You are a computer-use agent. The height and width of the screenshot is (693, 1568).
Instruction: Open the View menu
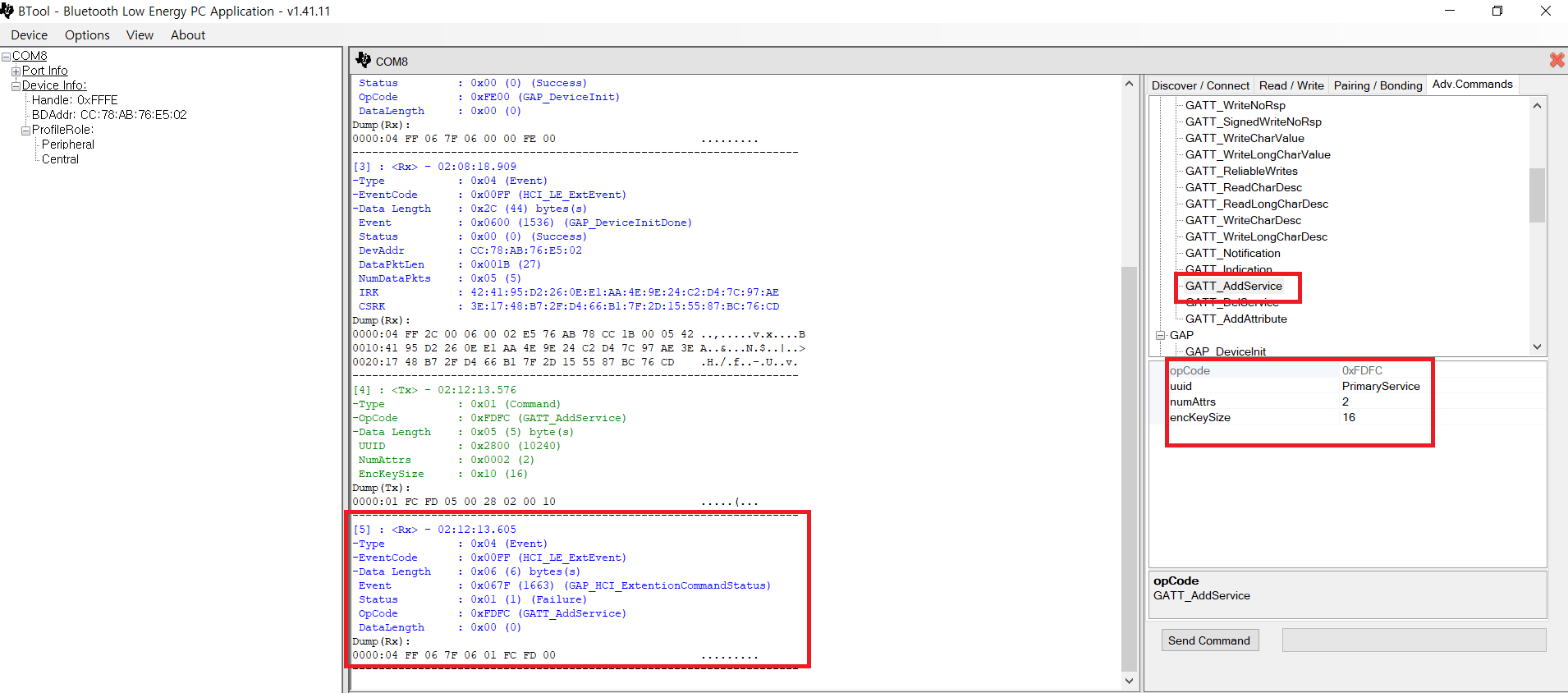pos(140,35)
